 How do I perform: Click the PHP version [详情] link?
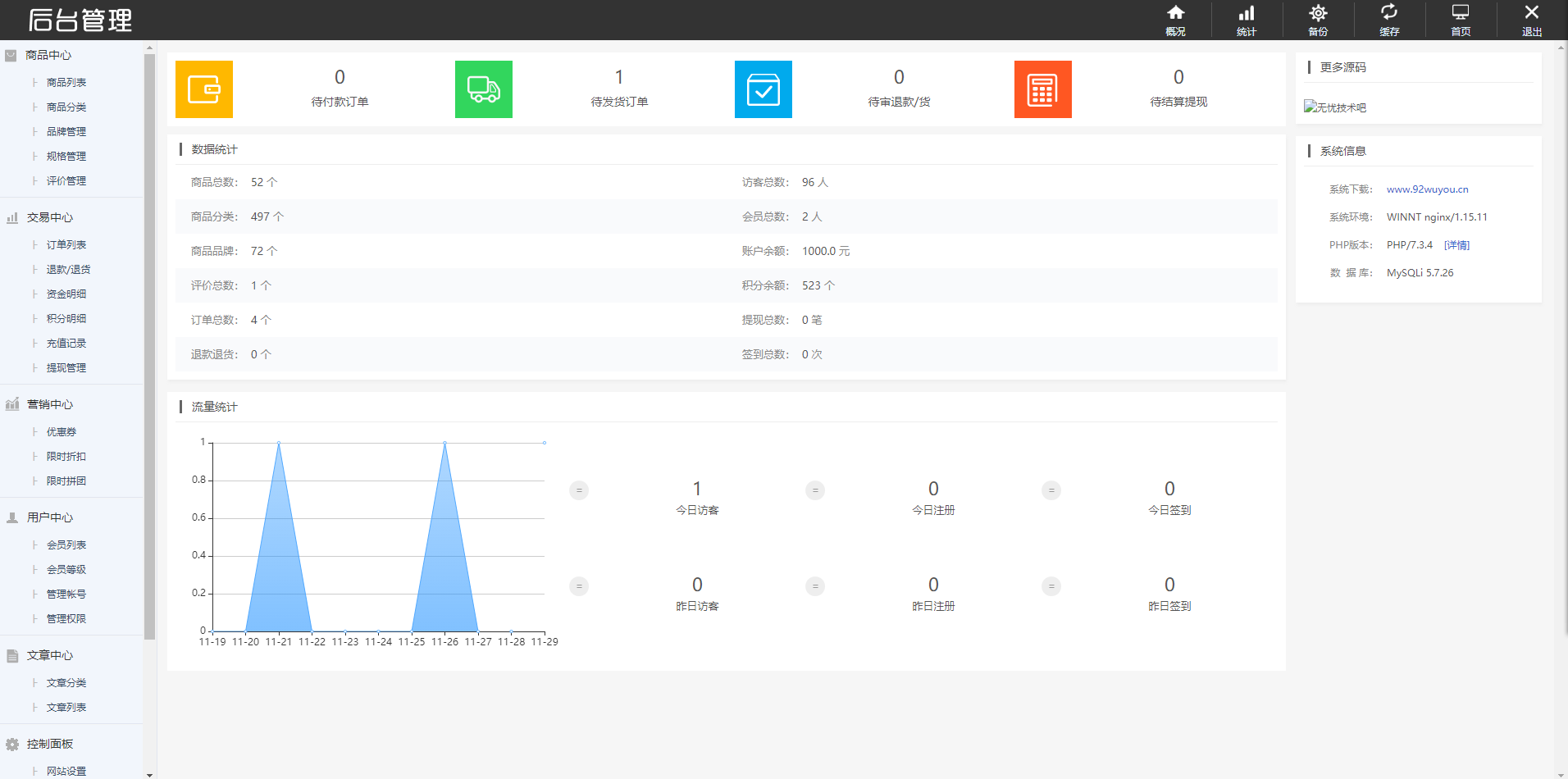point(1456,245)
